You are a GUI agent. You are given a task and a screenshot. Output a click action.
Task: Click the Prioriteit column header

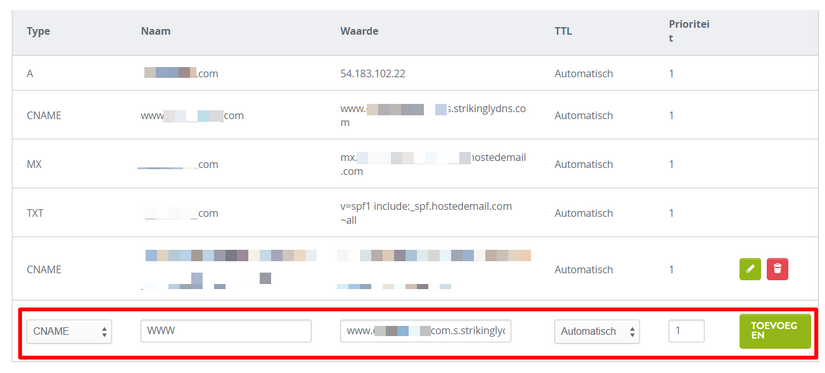pyautogui.click(x=689, y=31)
